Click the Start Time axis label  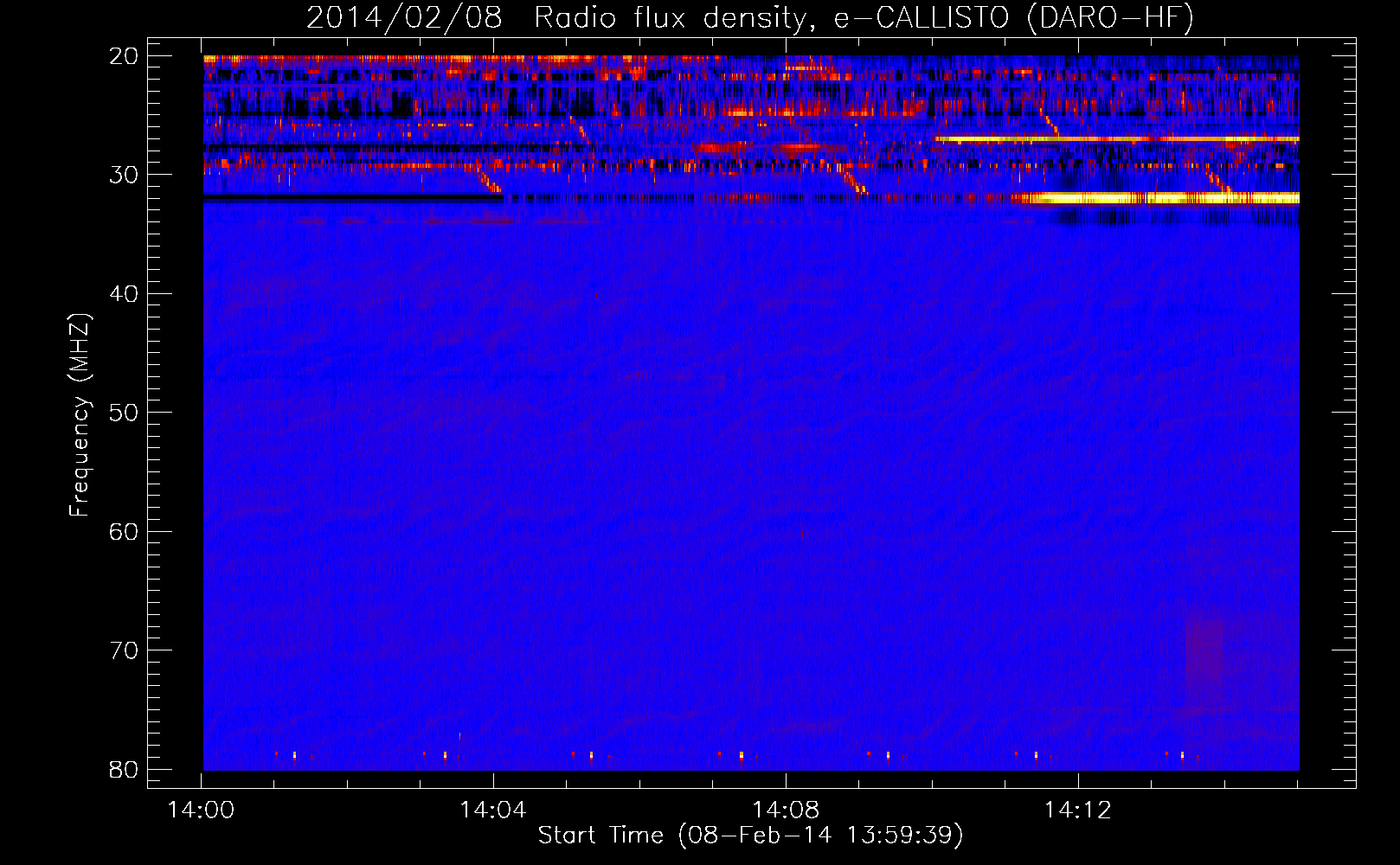tap(750, 836)
